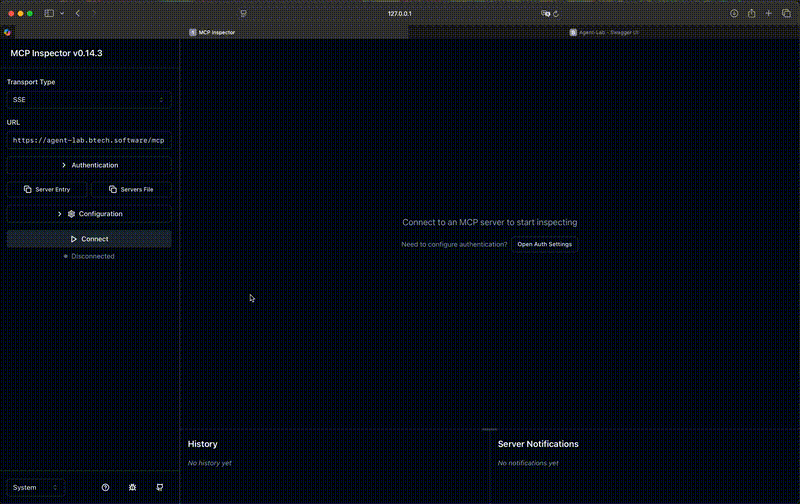Show Safari downloads
Image resolution: width=800 pixels, height=504 pixels.
point(734,13)
